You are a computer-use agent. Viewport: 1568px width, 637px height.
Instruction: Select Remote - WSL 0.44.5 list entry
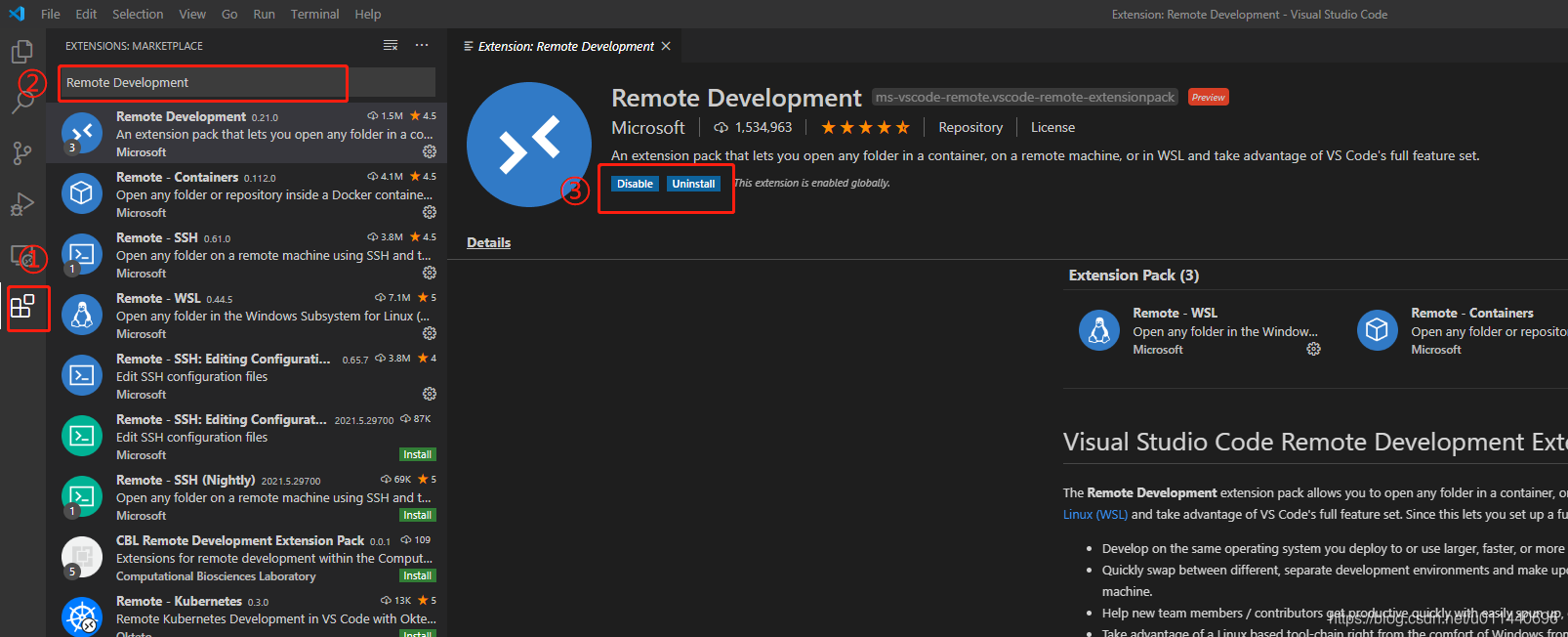coord(247,315)
